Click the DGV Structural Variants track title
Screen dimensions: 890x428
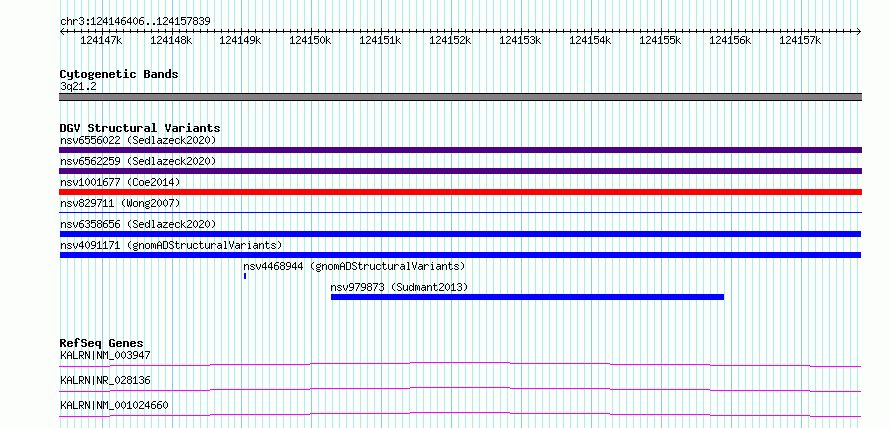[x=140, y=128]
